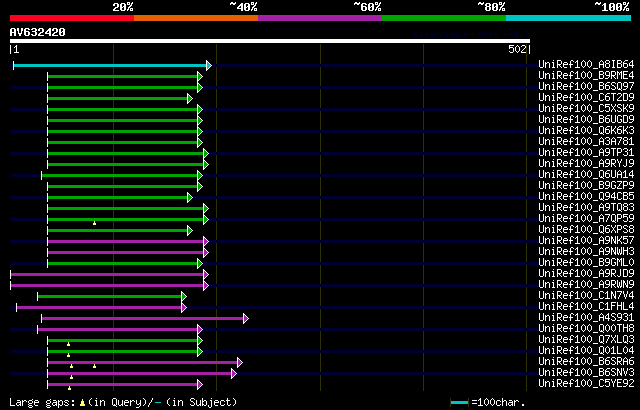Click the cyan 100char scale legend bar
Image resolution: width=640 pixels, height=410 pixels.
pos(460,403)
